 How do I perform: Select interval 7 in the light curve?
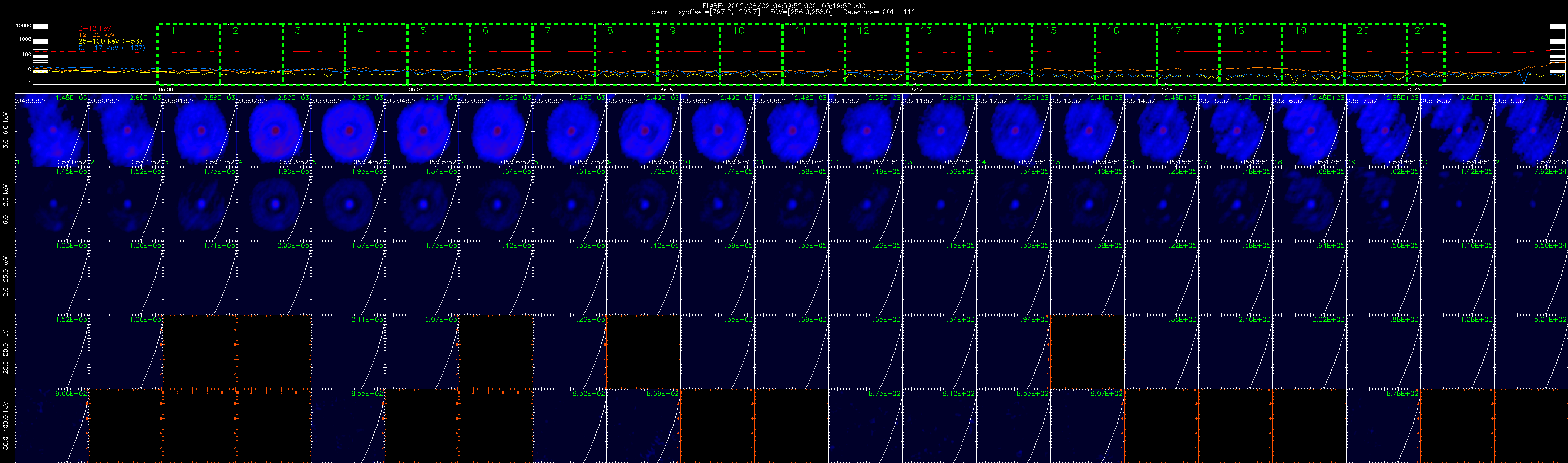click(x=564, y=54)
